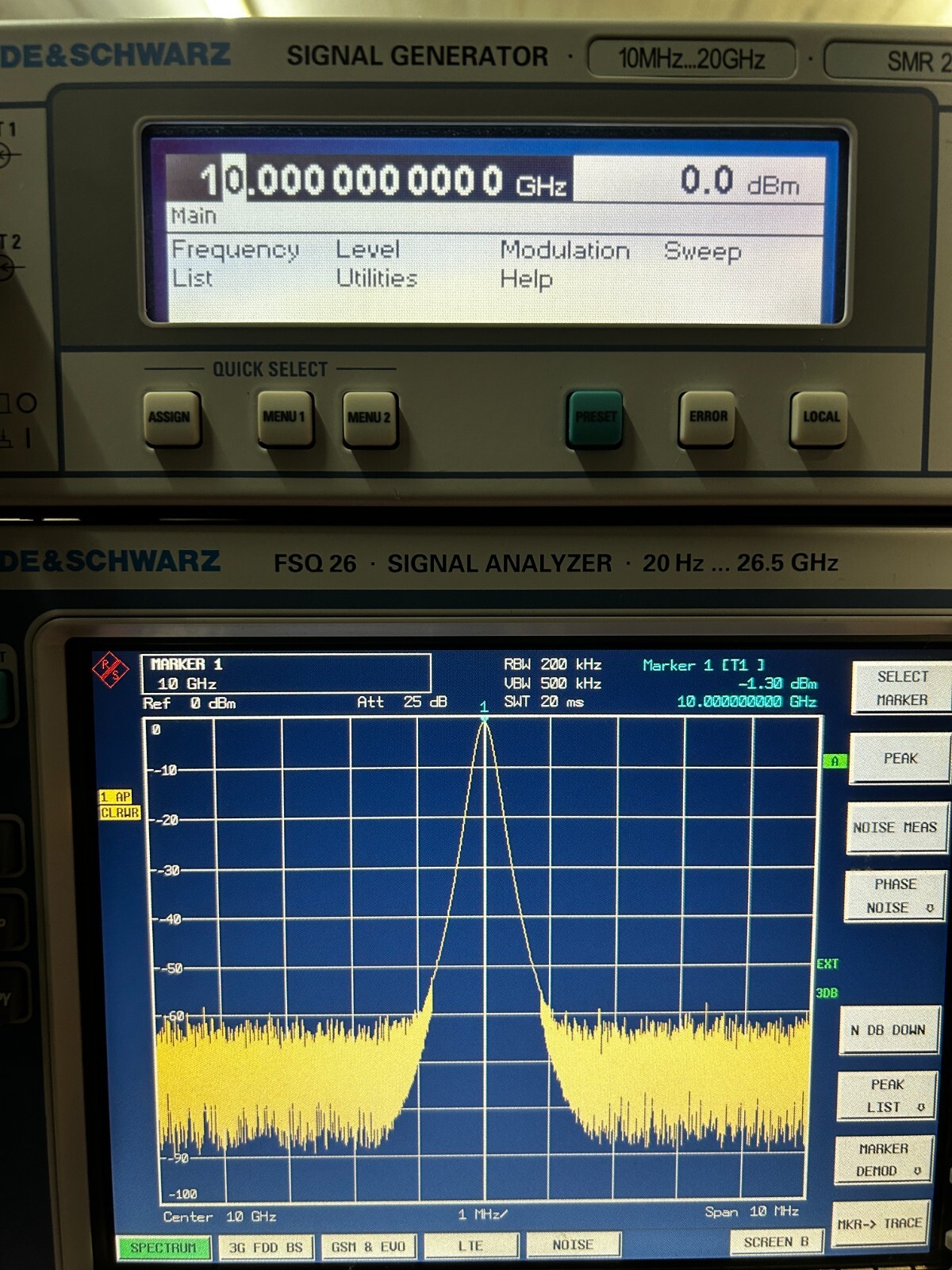
Task: Tap the N DB DOWN softkey
Action: [889, 1030]
